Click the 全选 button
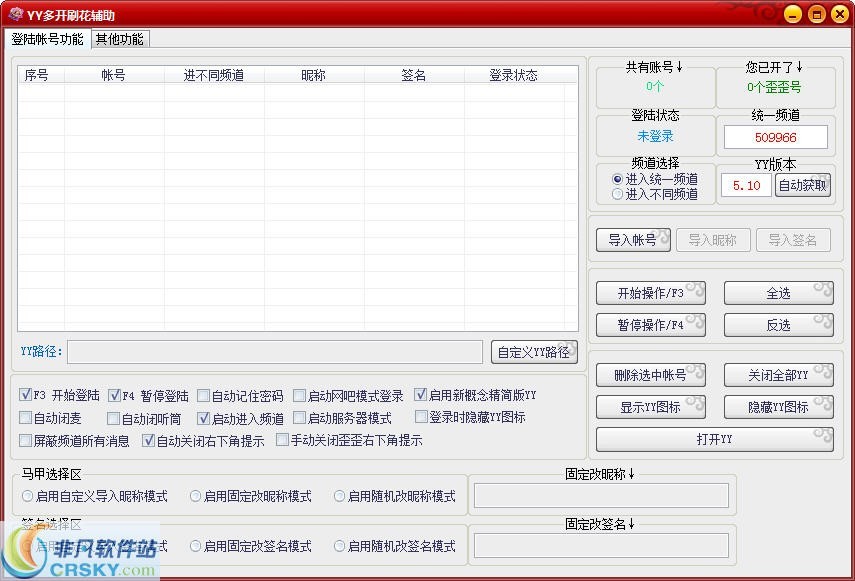 click(779, 293)
